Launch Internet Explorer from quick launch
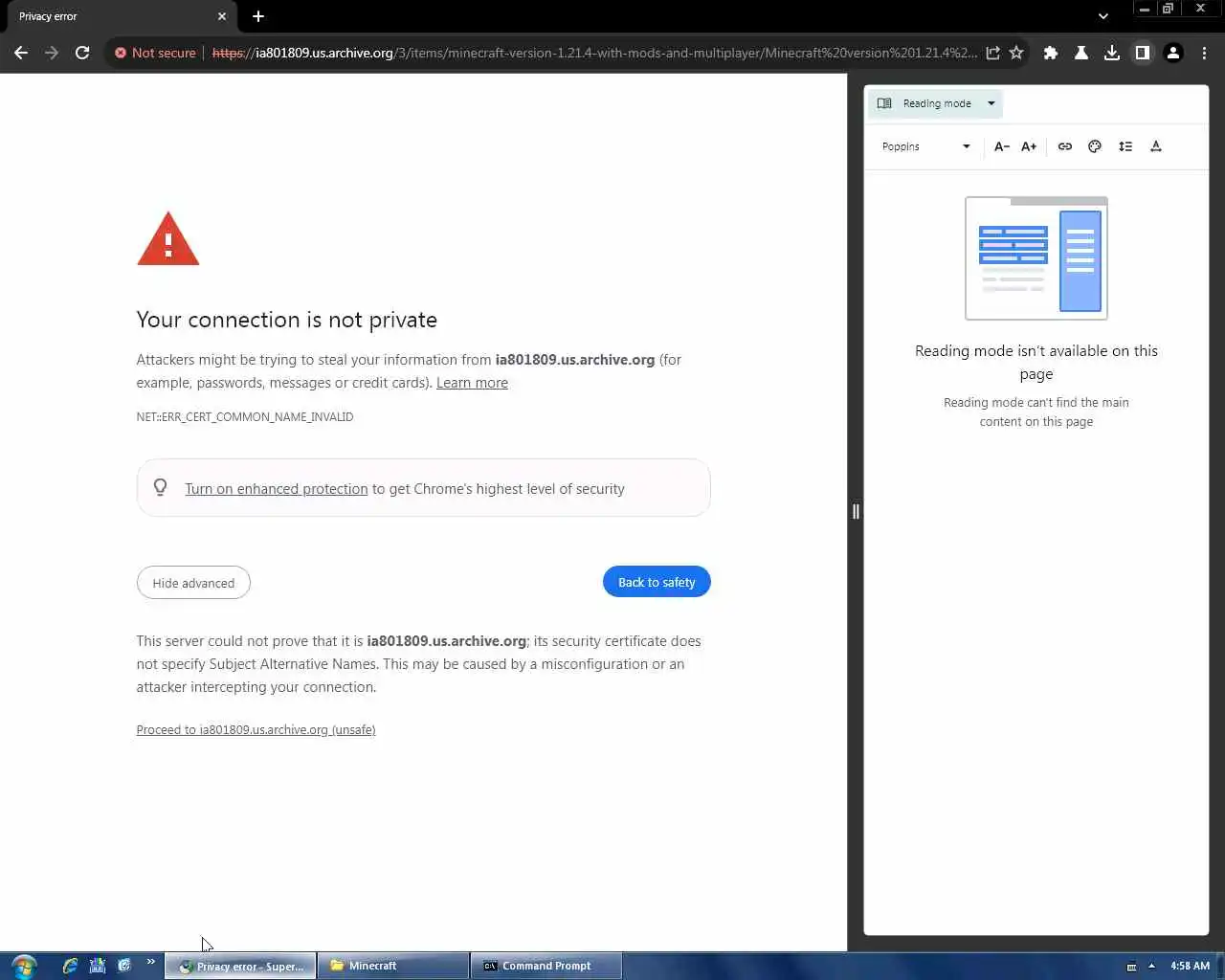This screenshot has width=1225, height=980. tap(70, 966)
